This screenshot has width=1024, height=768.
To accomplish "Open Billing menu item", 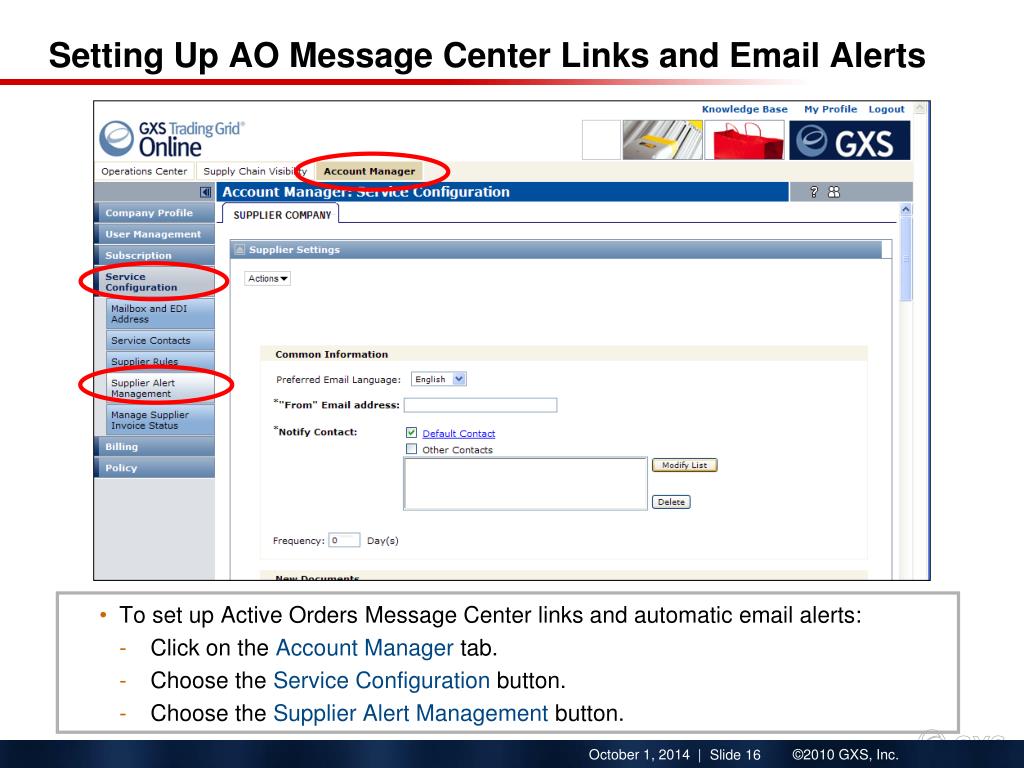I will pos(155,447).
